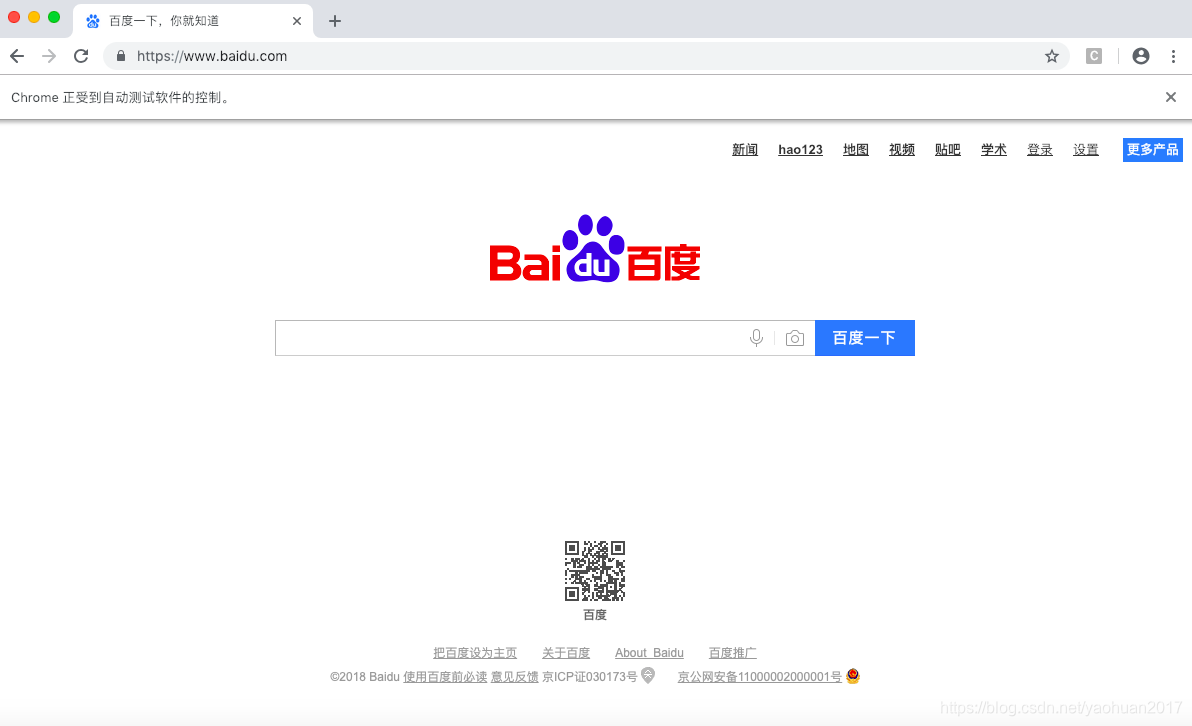1192x726 pixels.
Task: Open the 意见反馈 feedback link
Action: pyautogui.click(x=515, y=677)
